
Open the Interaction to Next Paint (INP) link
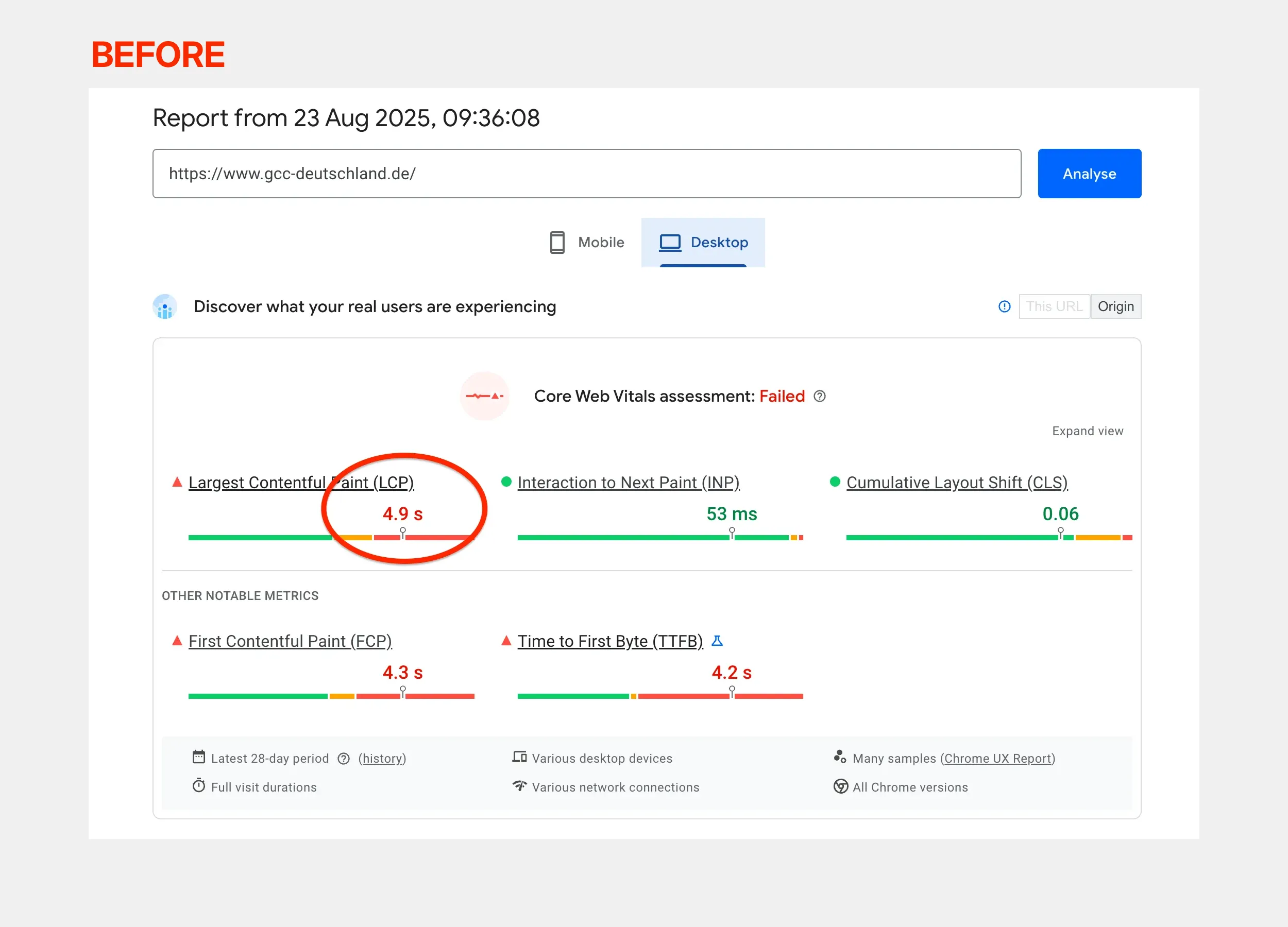[628, 483]
